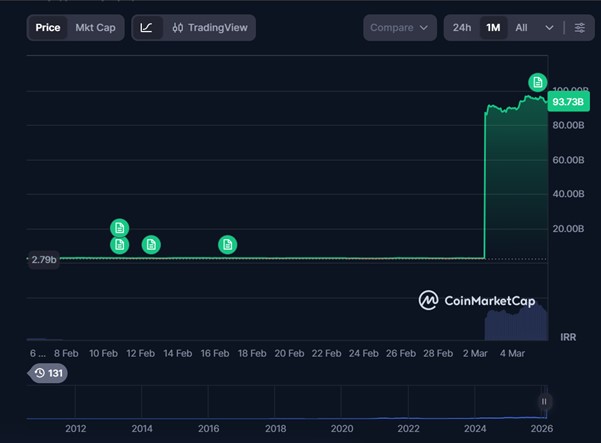601x443 pixels.
Task: Click the 131 history clock badge
Action: [x=48, y=373]
